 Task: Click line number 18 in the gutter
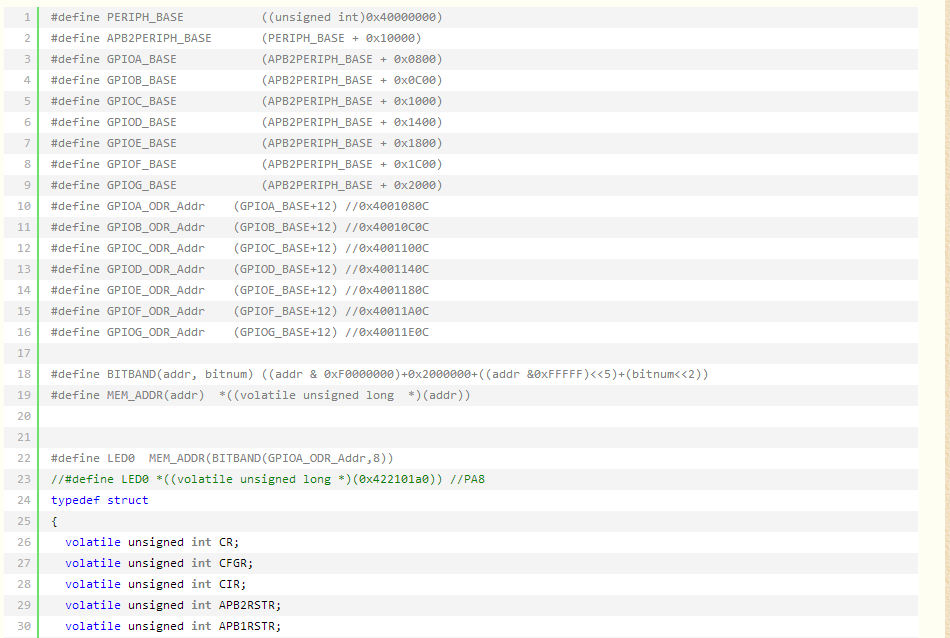(25, 374)
